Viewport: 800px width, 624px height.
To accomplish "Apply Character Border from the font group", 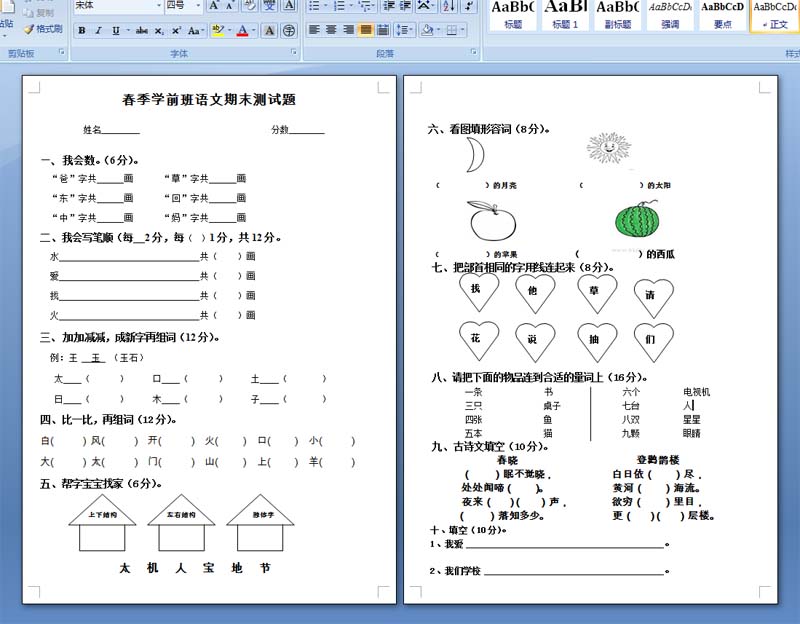I will [x=289, y=6].
